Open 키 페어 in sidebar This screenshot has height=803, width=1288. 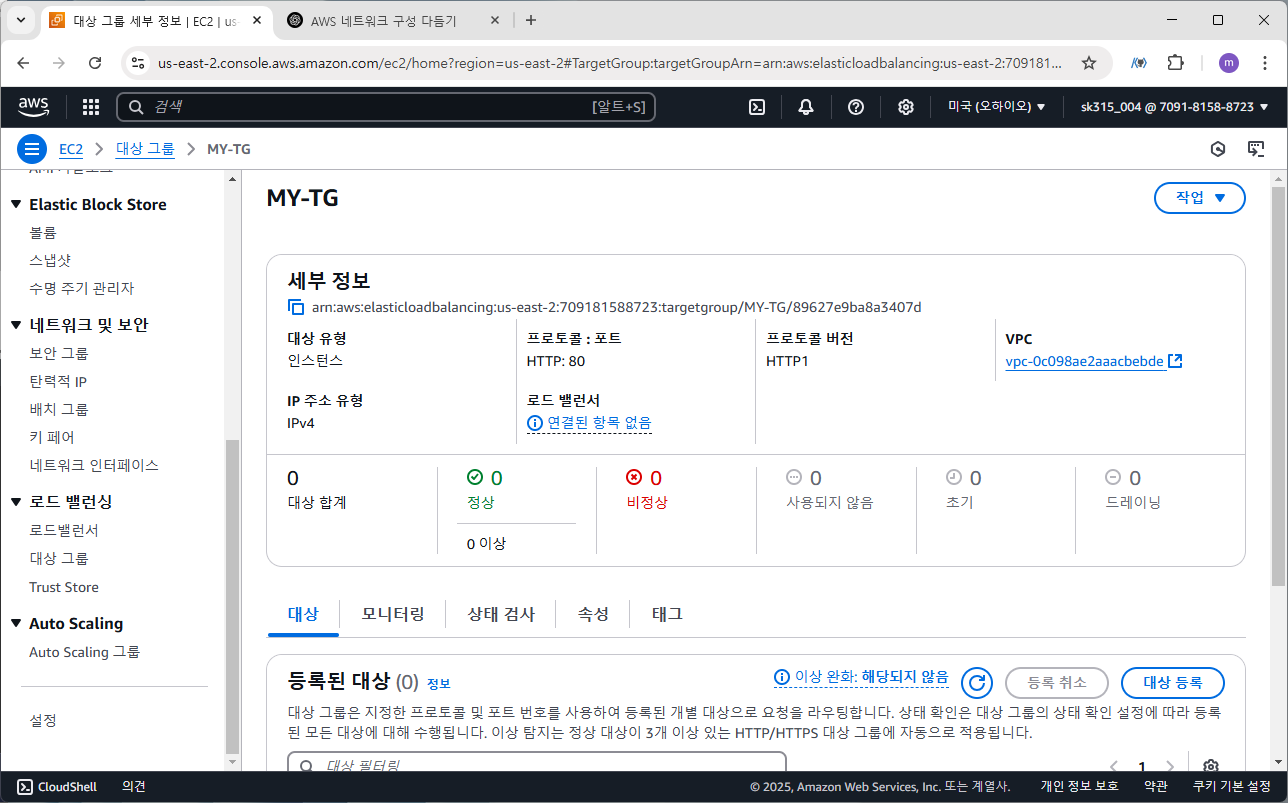coord(52,437)
